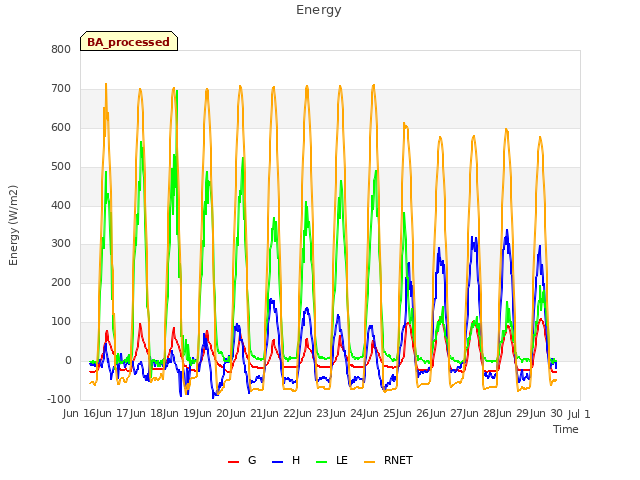Click the BA_processed annotation label
The width and height of the screenshot is (640, 480).
click(x=129, y=41)
